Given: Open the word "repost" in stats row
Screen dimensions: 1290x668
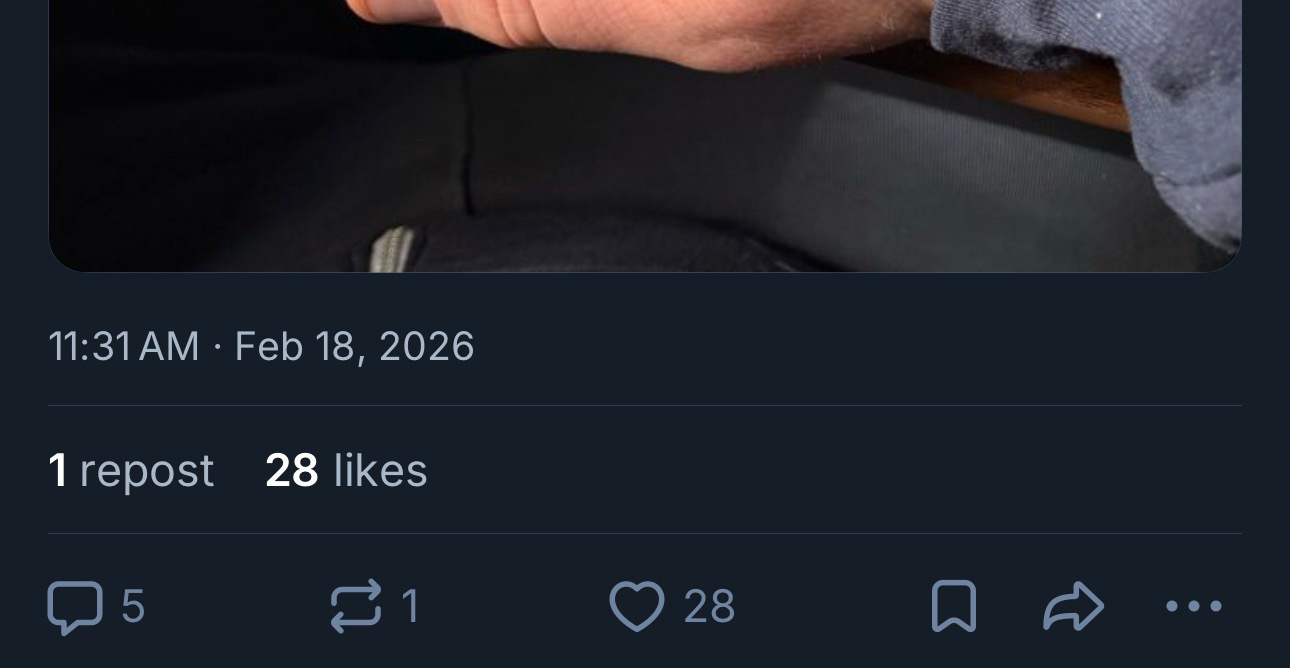Looking at the screenshot, I should click(x=147, y=470).
